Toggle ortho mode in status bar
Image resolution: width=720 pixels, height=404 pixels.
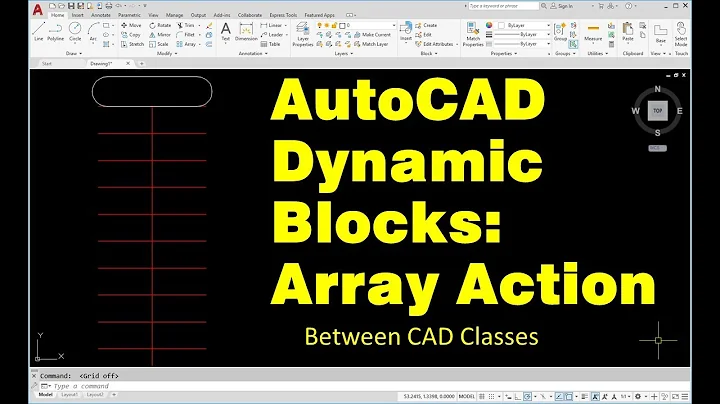pos(518,396)
